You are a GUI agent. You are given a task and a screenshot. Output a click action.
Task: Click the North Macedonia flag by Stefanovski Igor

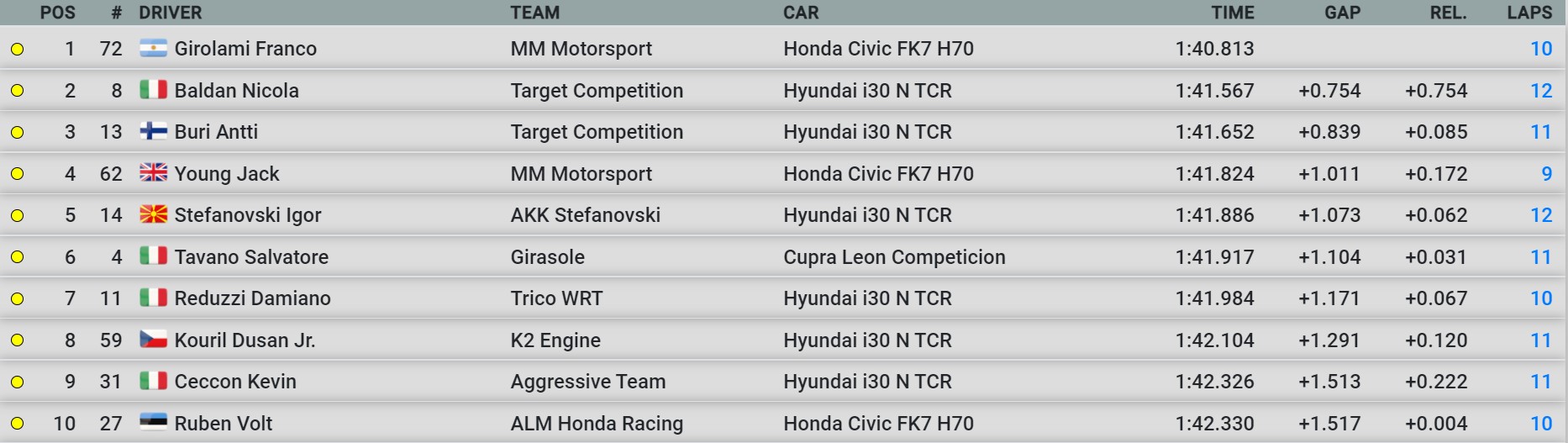point(153,214)
